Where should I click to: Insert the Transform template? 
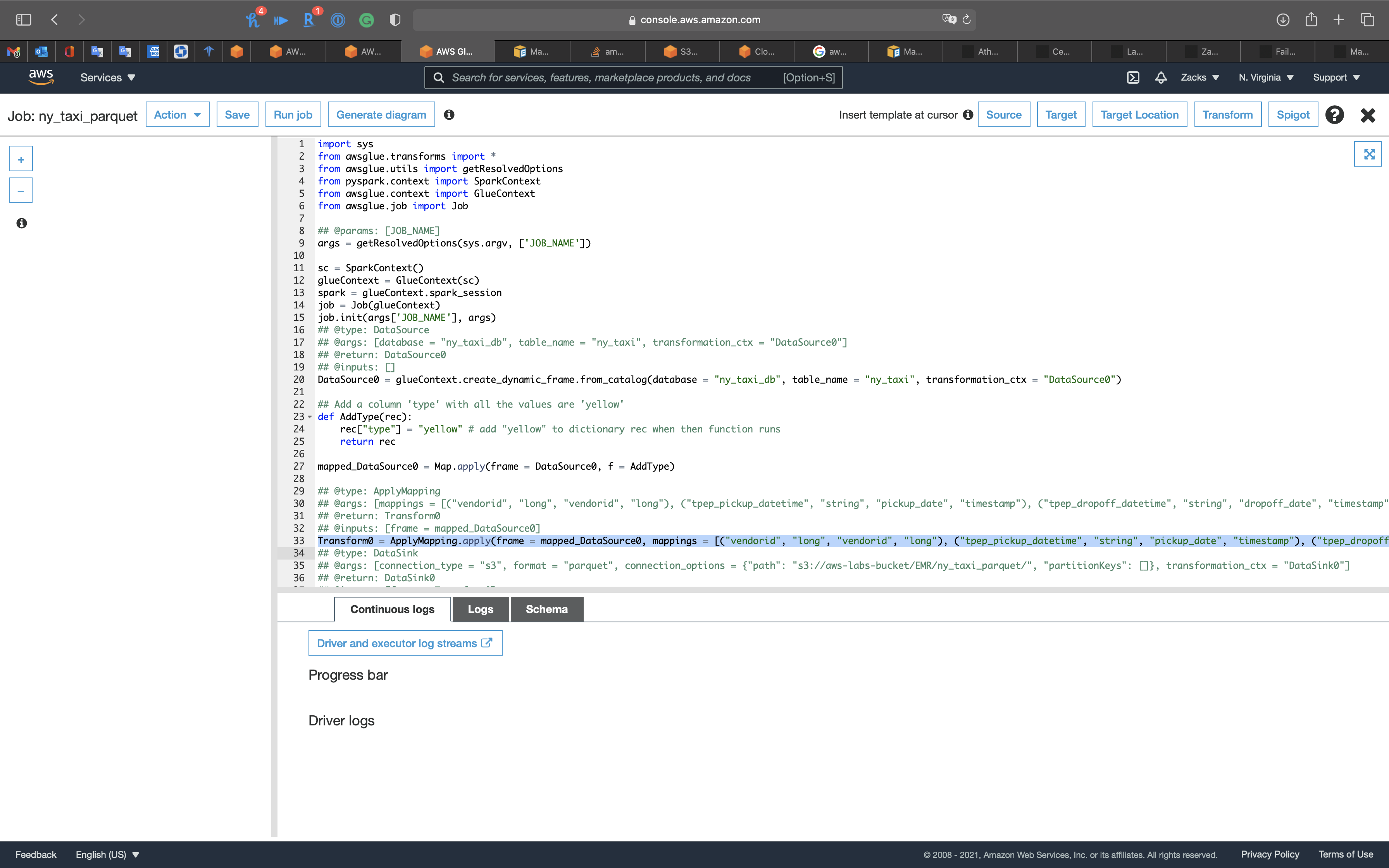1227,115
